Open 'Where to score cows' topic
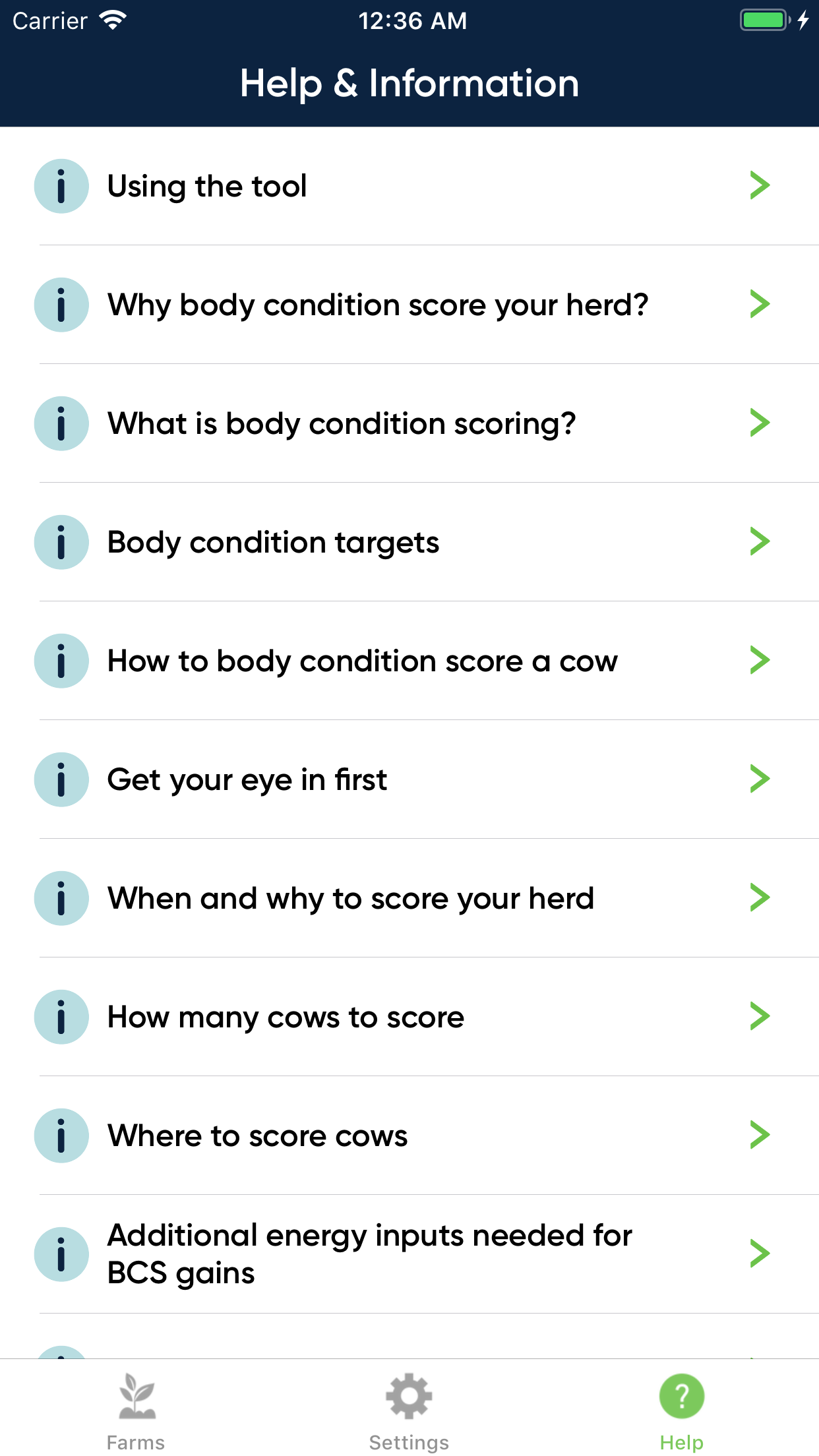The width and height of the screenshot is (819, 1456). tap(258, 1136)
